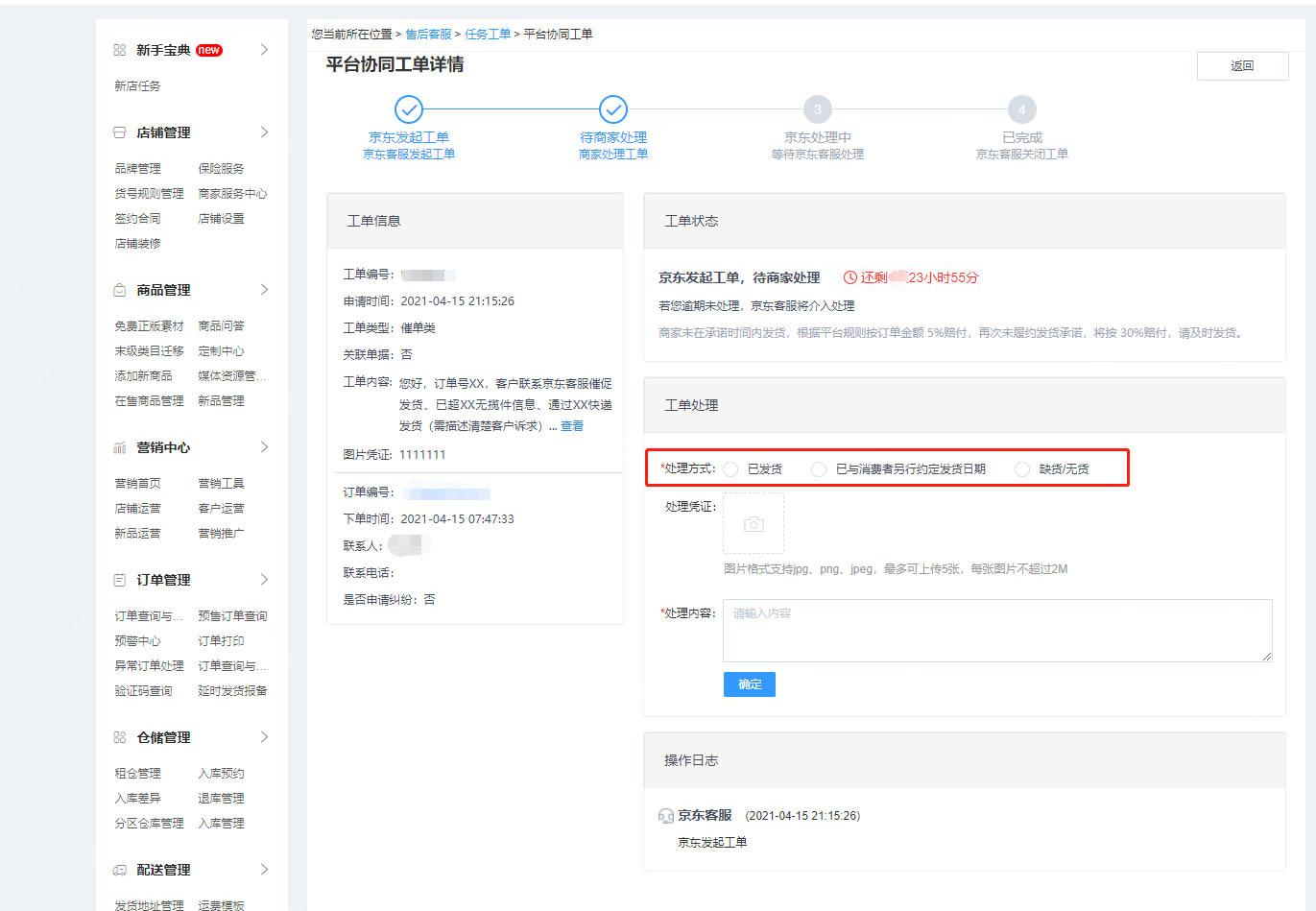The height and width of the screenshot is (911, 1316).
Task: Select the 店铺管理 storefront icon
Action: (x=119, y=132)
